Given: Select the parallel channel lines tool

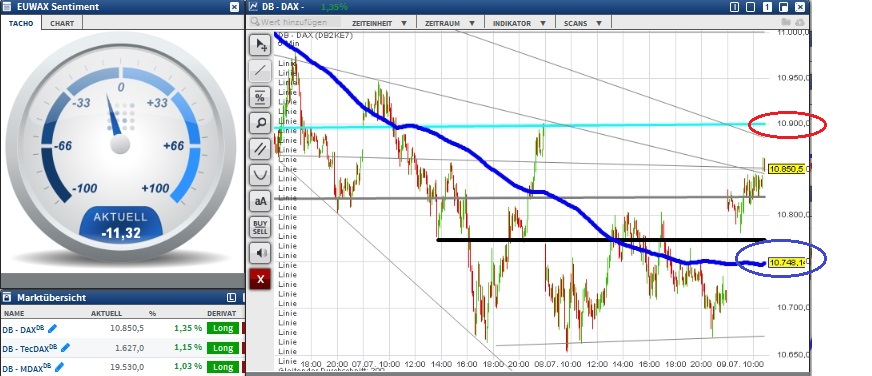Looking at the screenshot, I should pyautogui.click(x=260, y=149).
